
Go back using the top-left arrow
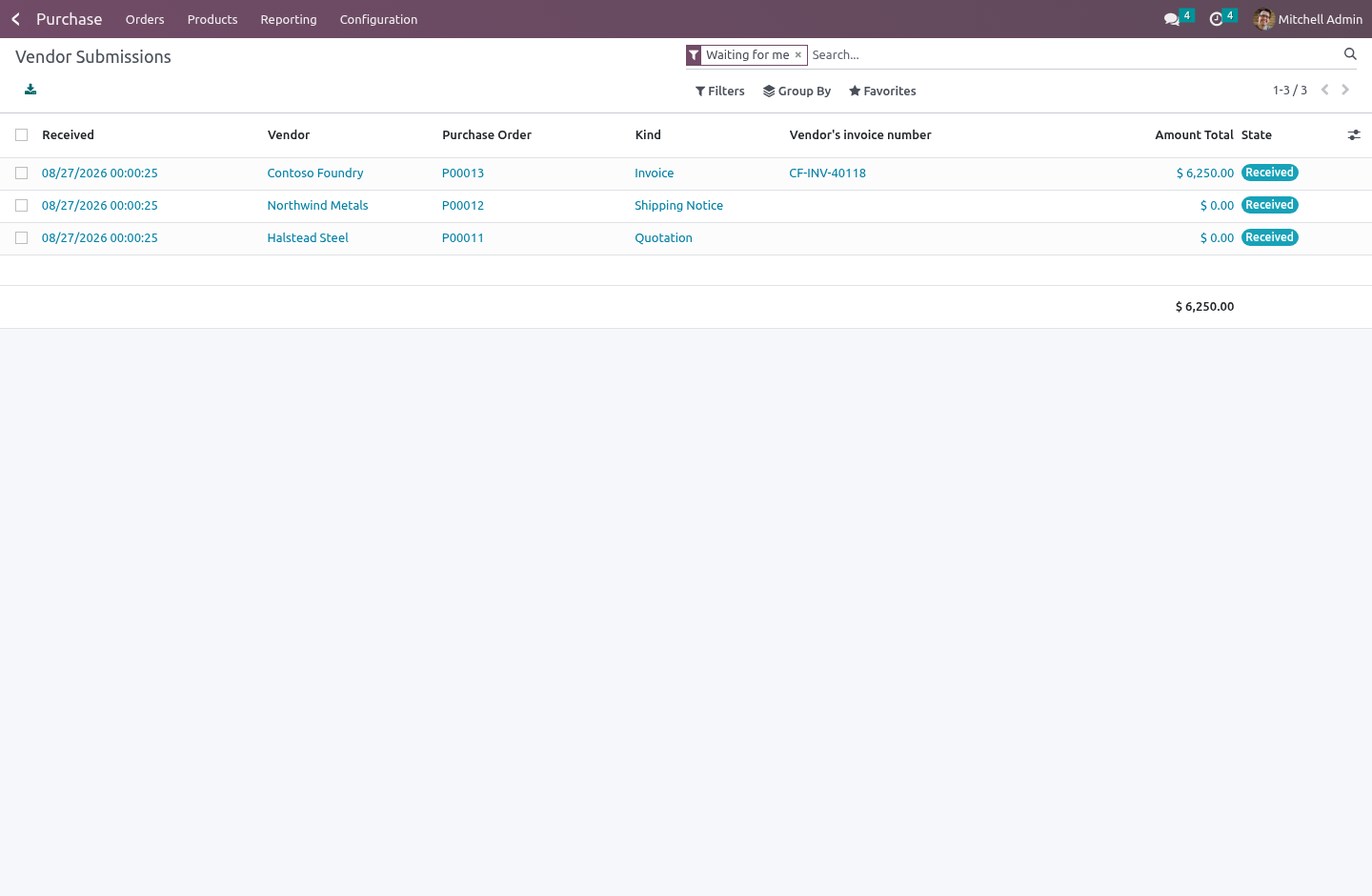[x=15, y=19]
